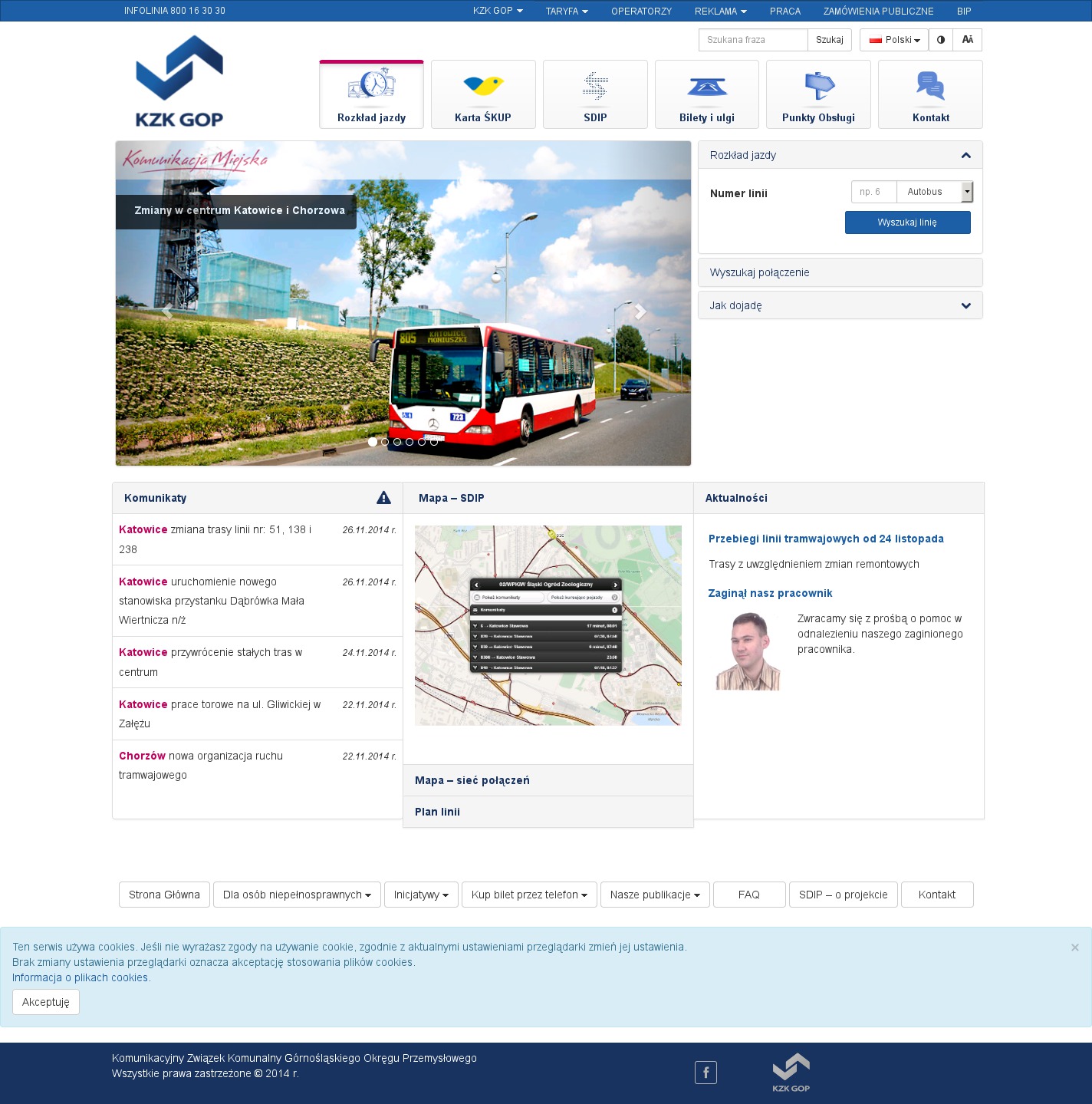Go to next carousel slide
The image size is (1092, 1104).
tap(640, 311)
